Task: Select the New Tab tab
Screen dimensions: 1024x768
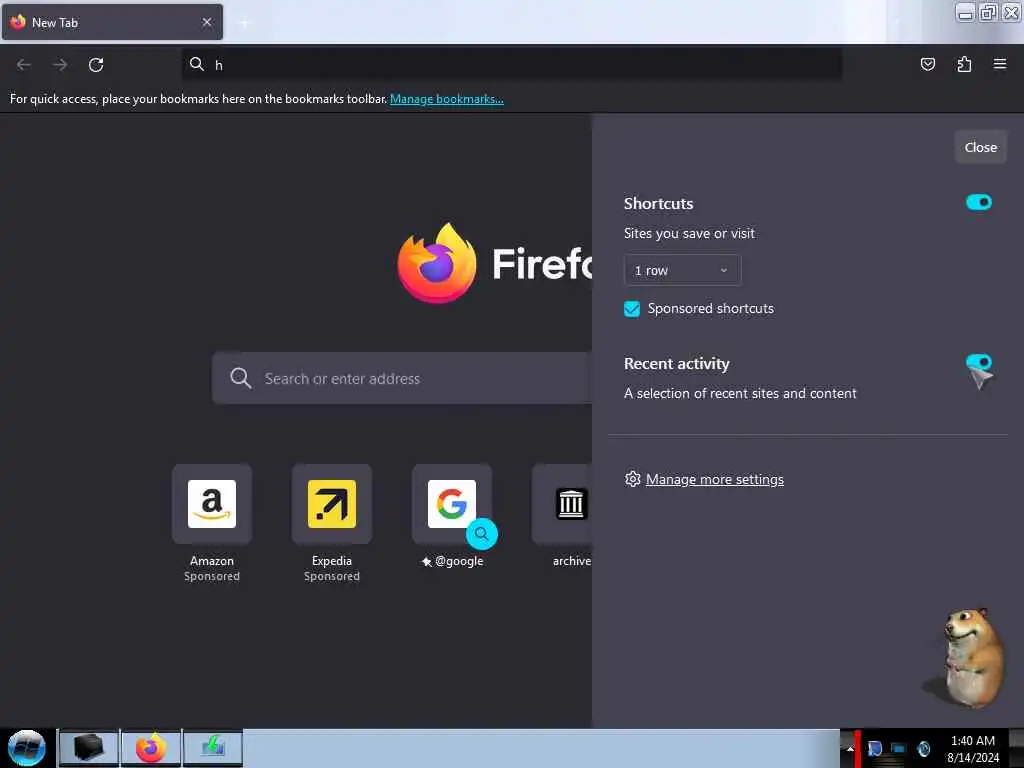Action: click(112, 22)
